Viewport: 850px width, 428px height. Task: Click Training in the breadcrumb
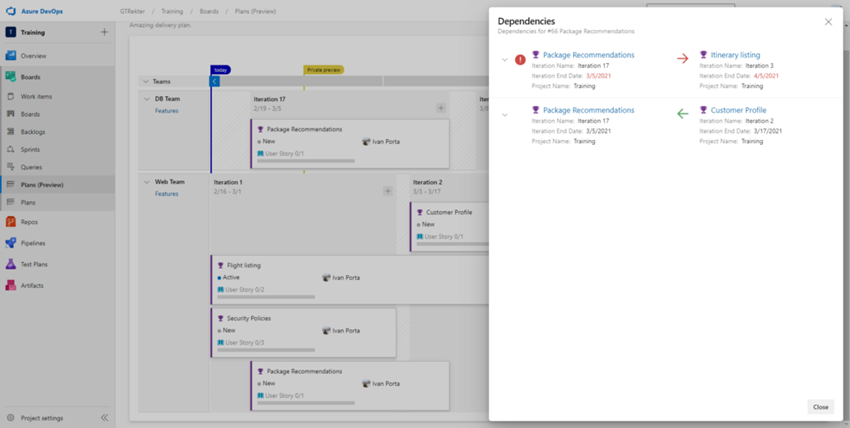pyautogui.click(x=172, y=11)
